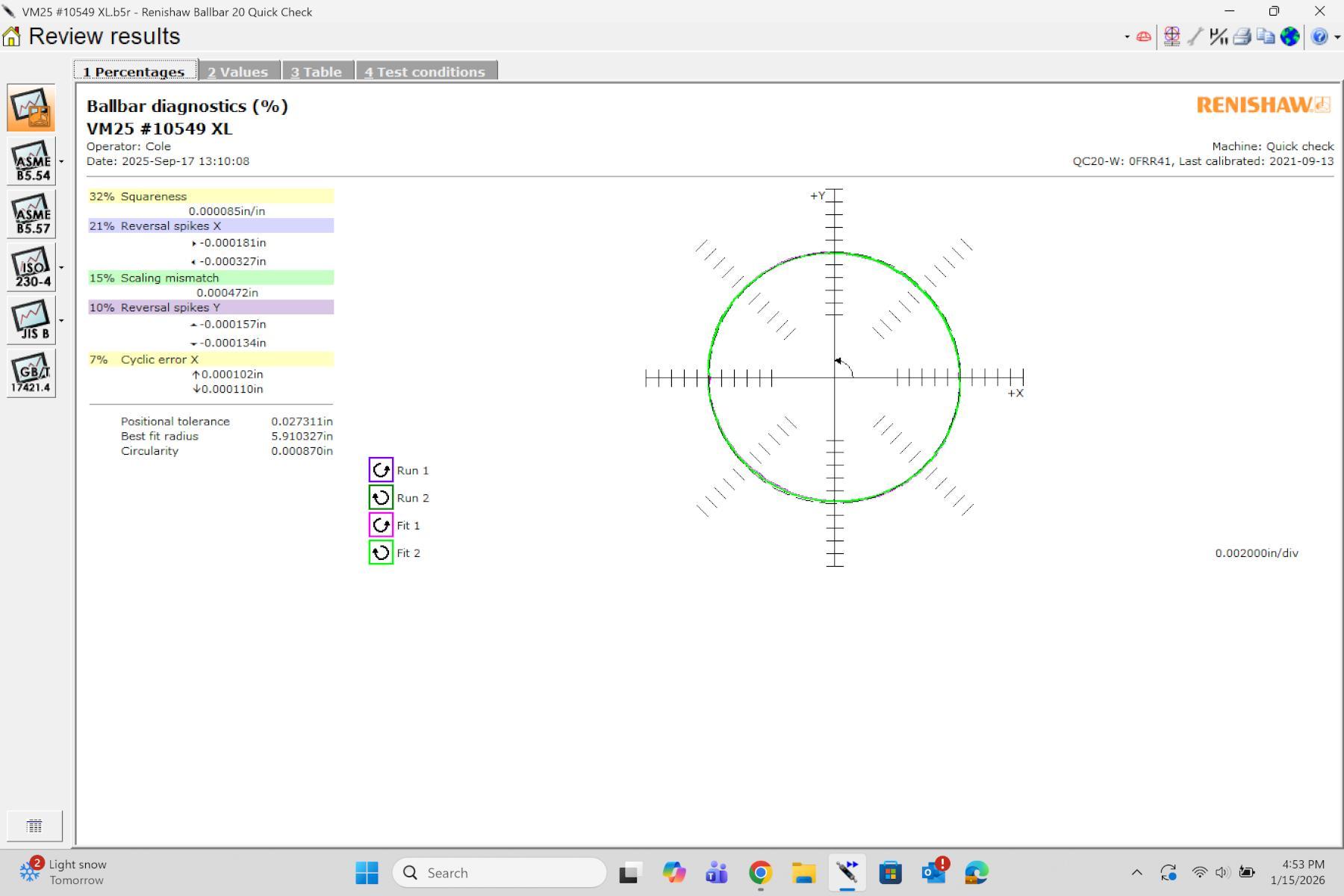This screenshot has width=1344, height=896.
Task: Click the printer icon in toolbar
Action: (x=1242, y=37)
